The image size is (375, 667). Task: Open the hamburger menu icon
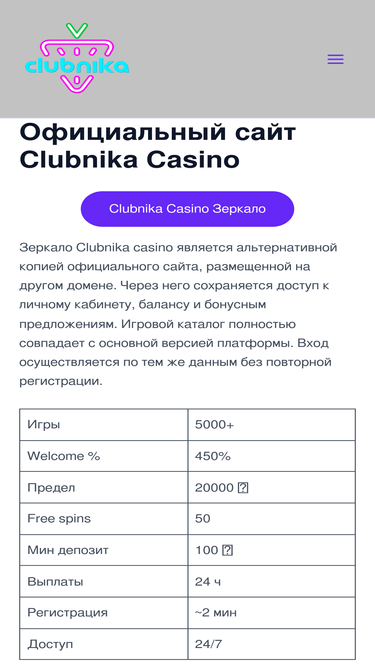pyautogui.click(x=335, y=59)
